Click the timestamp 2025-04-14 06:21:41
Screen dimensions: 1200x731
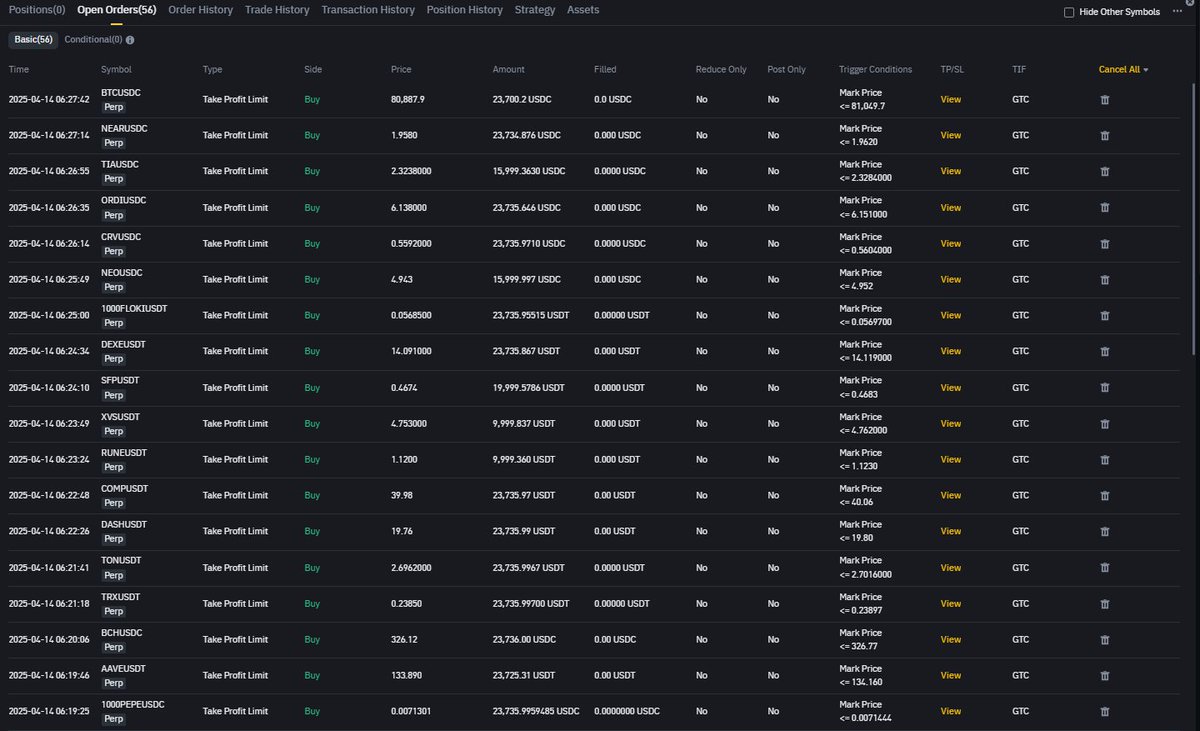pos(49,568)
